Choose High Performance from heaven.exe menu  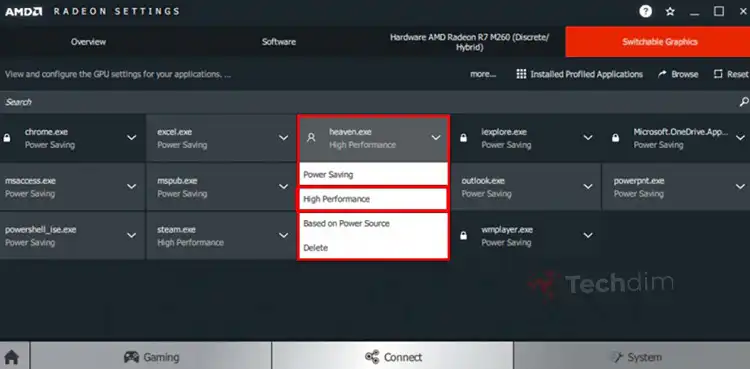[x=373, y=199]
